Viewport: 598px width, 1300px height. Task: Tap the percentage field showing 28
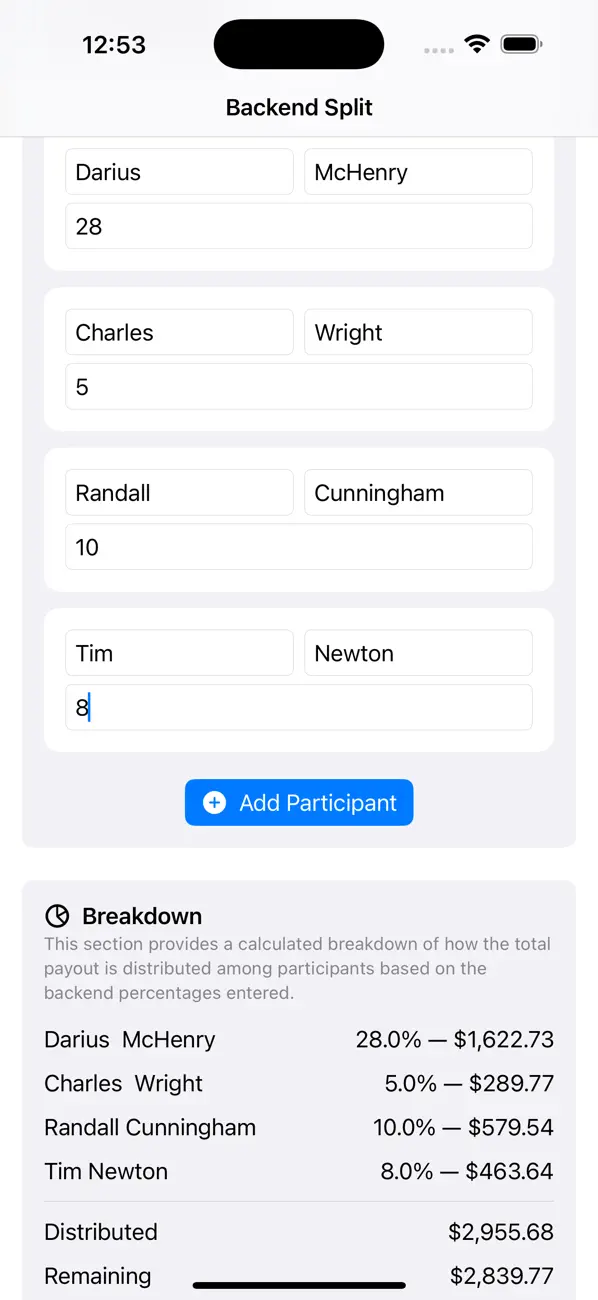pyautogui.click(x=299, y=225)
